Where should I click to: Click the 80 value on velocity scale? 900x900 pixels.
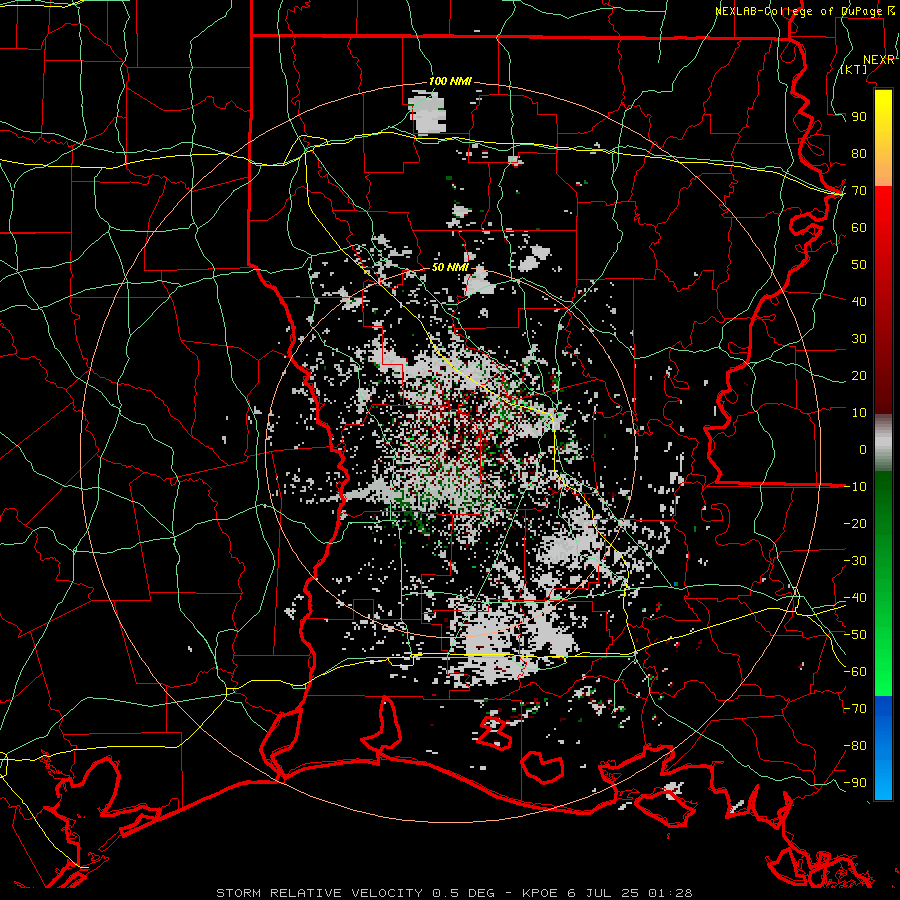[859, 154]
